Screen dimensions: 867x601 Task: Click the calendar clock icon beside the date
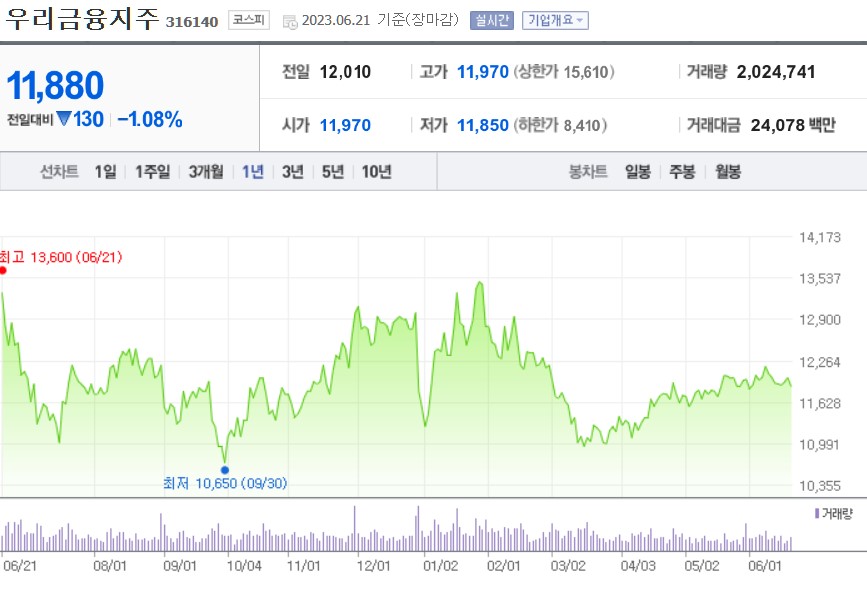pyautogui.click(x=290, y=22)
